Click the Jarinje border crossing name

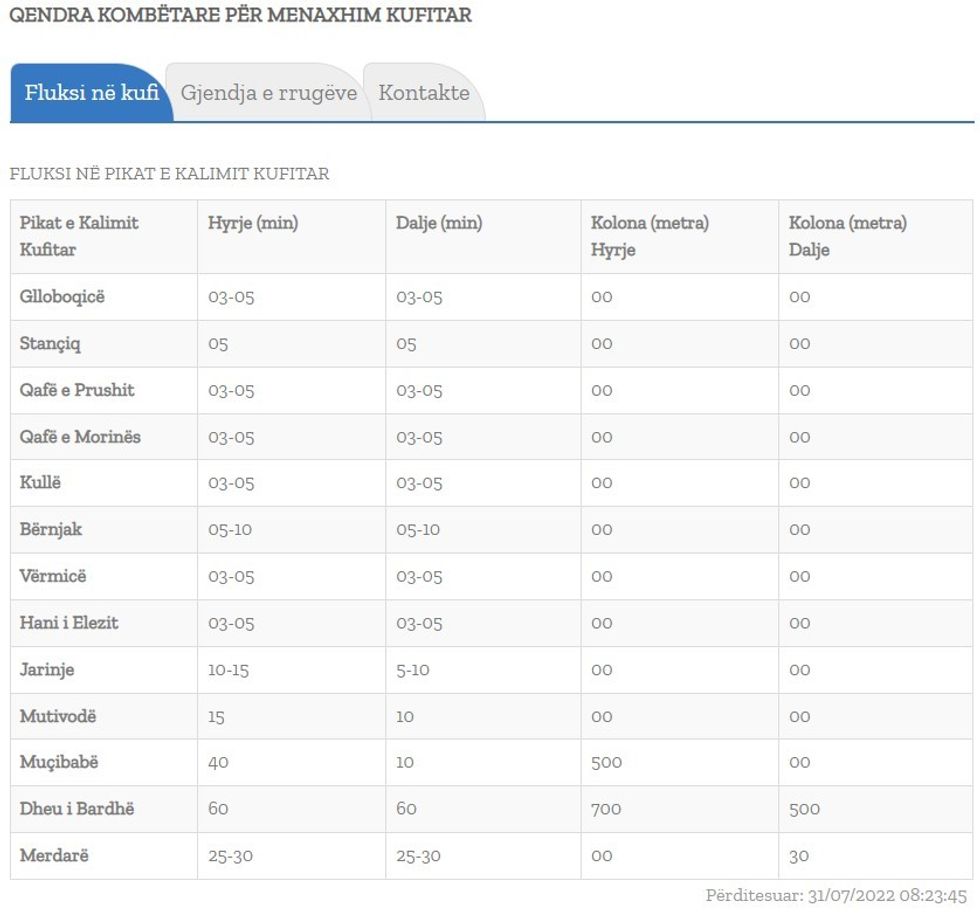pyautogui.click(x=47, y=669)
